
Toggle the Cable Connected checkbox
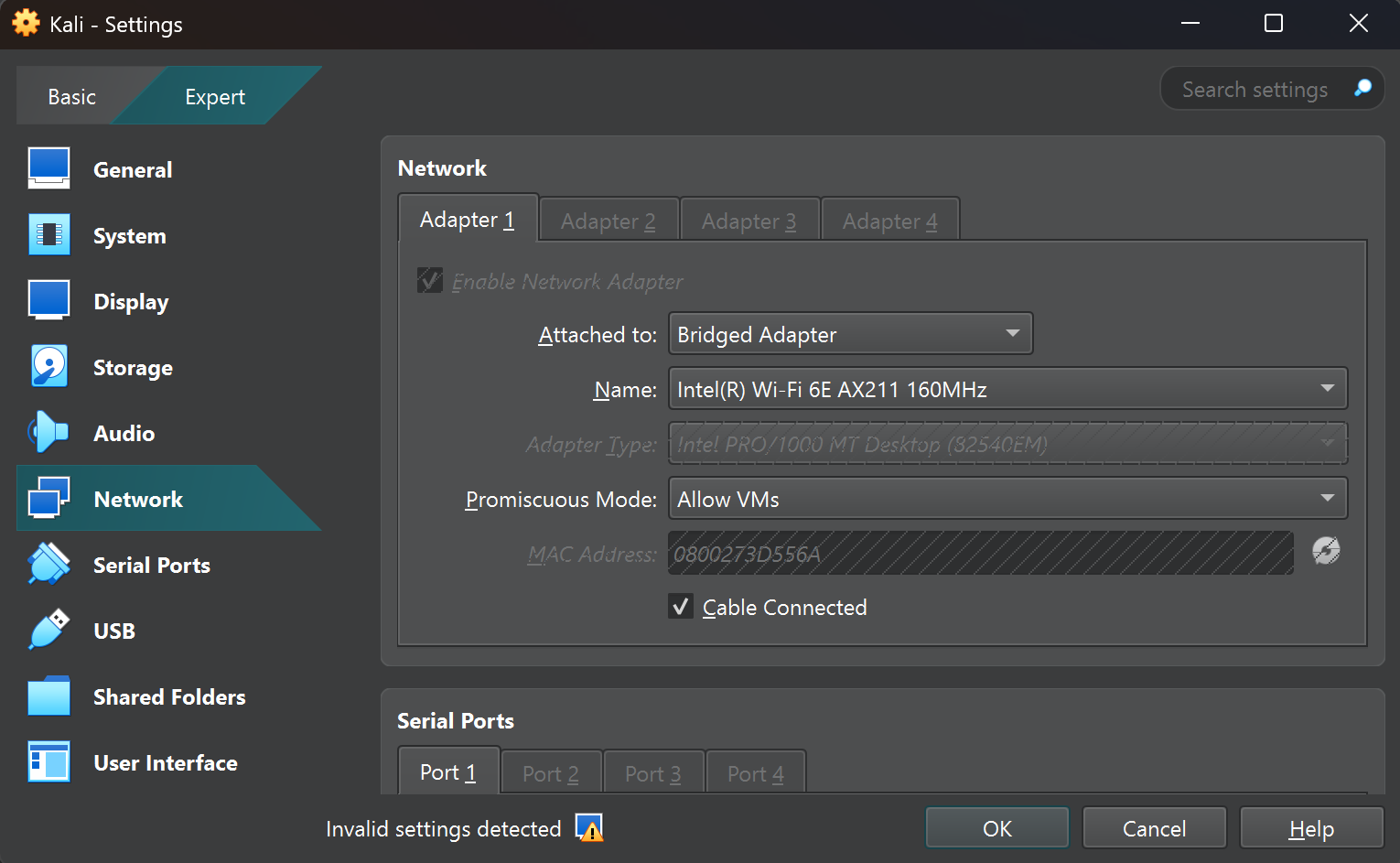coord(680,607)
